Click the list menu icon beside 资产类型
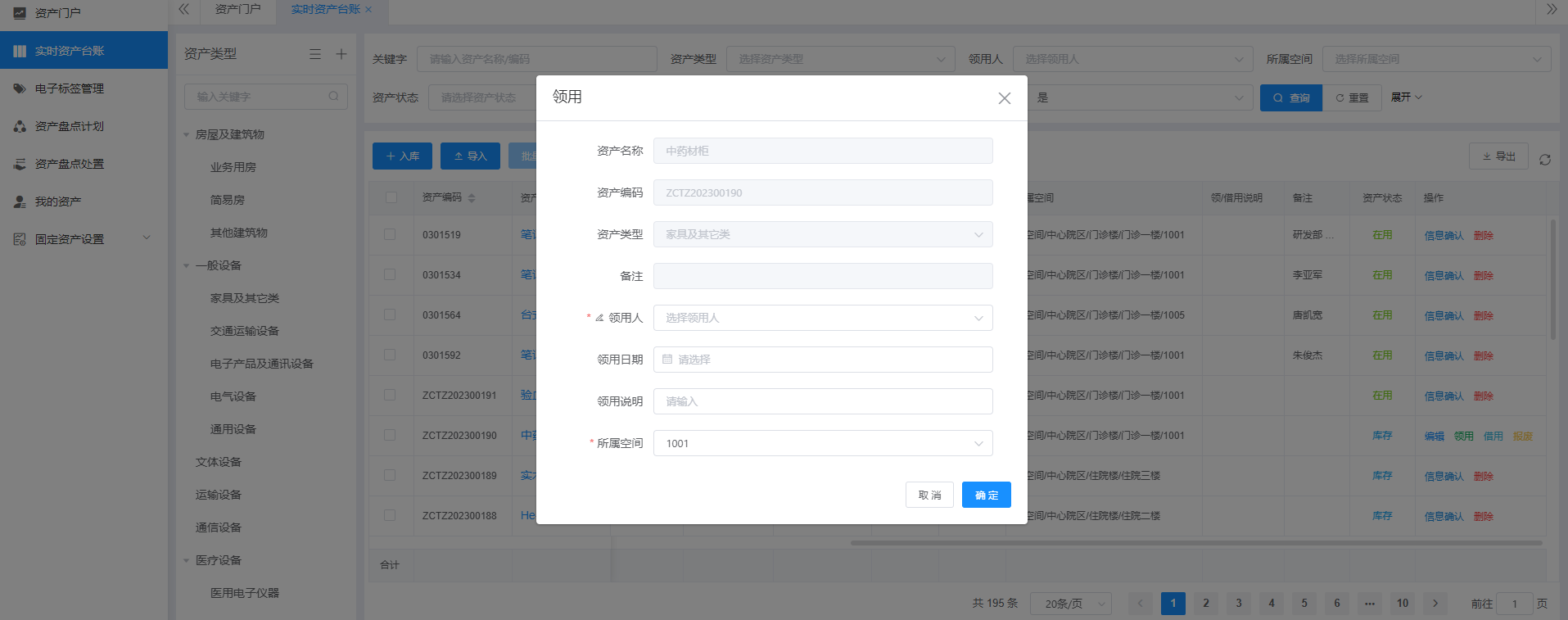 click(x=315, y=54)
